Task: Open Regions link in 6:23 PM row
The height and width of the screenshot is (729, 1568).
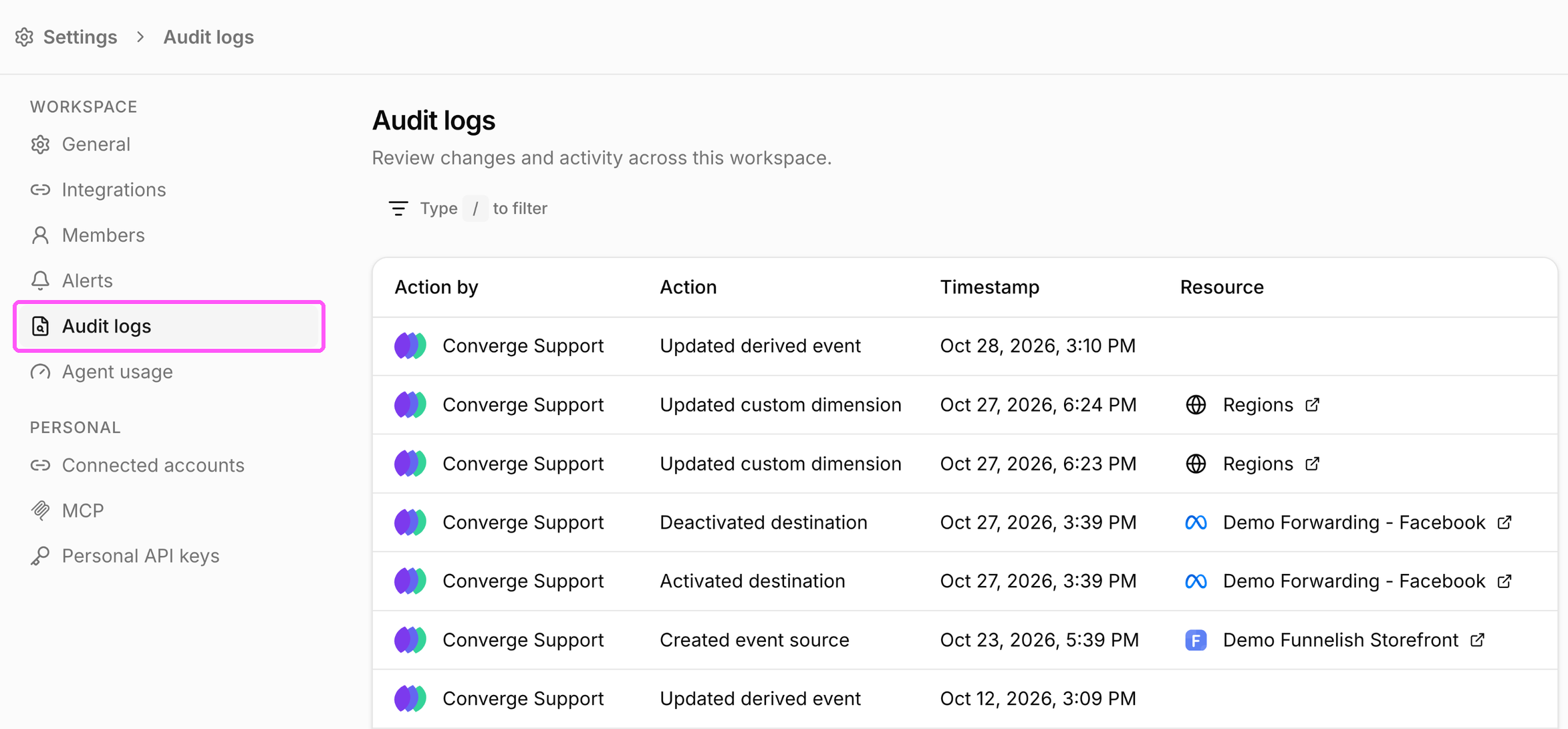Action: point(1258,464)
